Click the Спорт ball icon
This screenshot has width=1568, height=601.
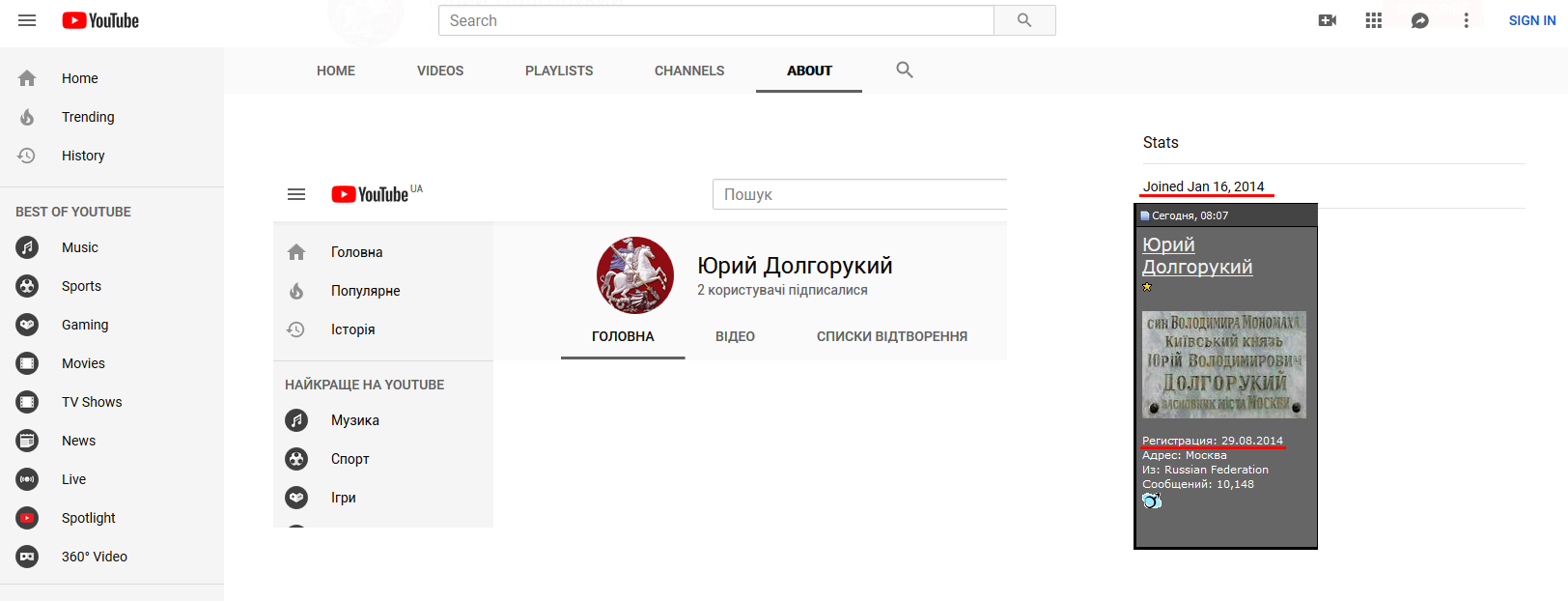[x=296, y=459]
